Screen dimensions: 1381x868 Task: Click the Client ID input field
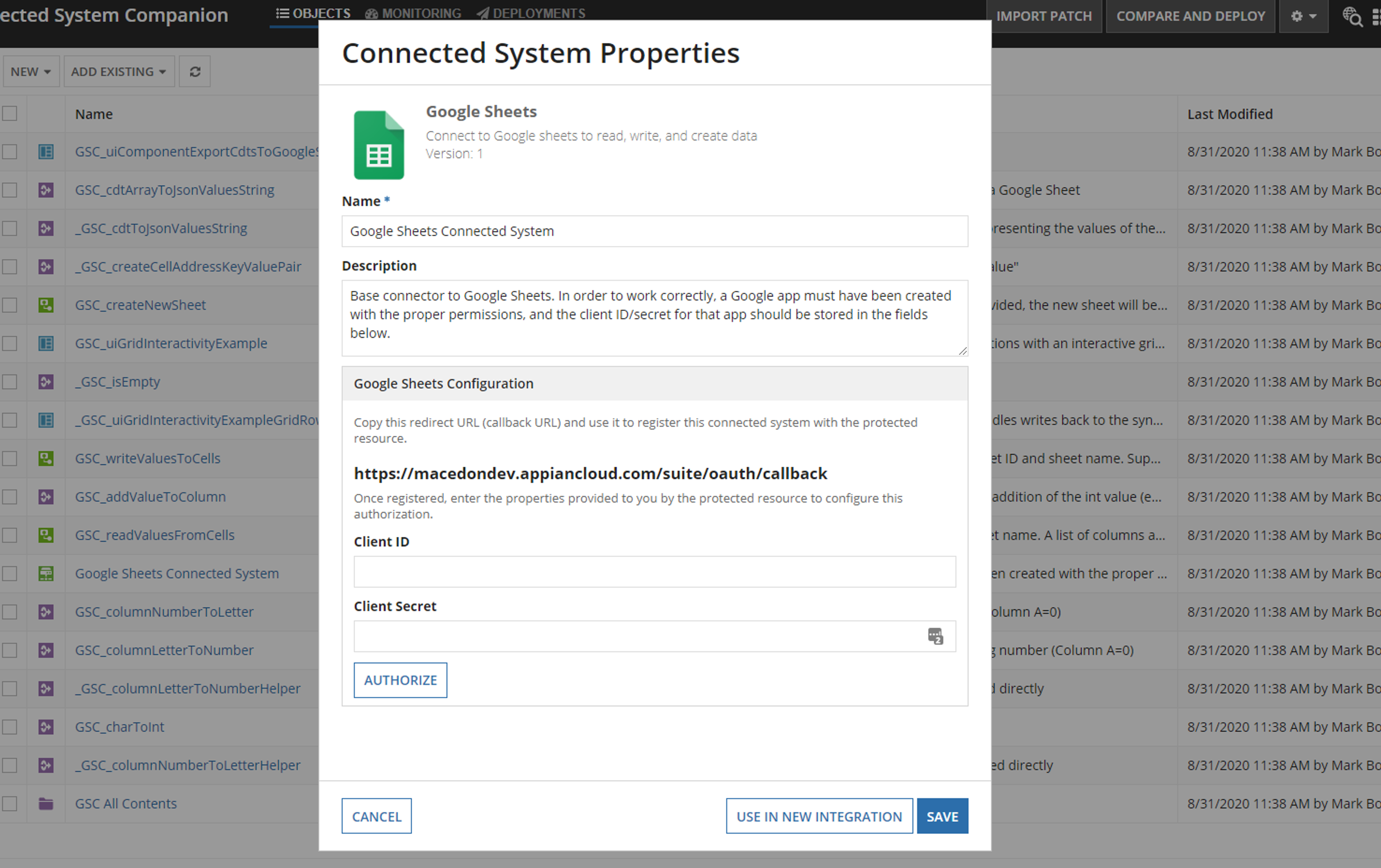(655, 572)
